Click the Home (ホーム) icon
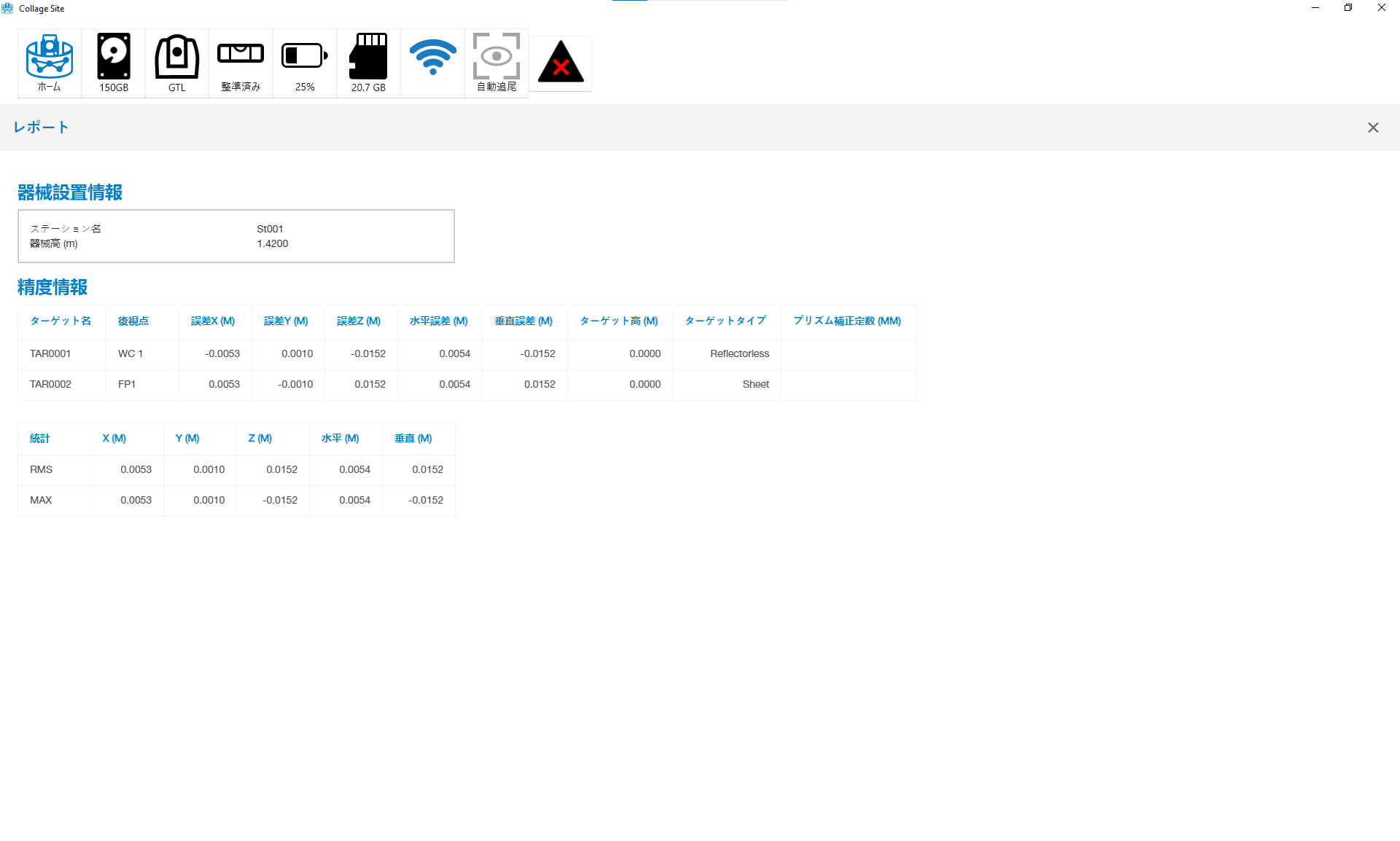The image size is (1400, 841). point(50,63)
